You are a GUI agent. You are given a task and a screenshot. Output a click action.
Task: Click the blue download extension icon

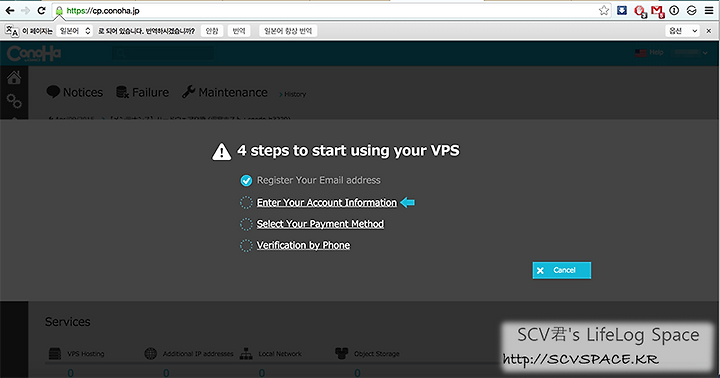622,10
